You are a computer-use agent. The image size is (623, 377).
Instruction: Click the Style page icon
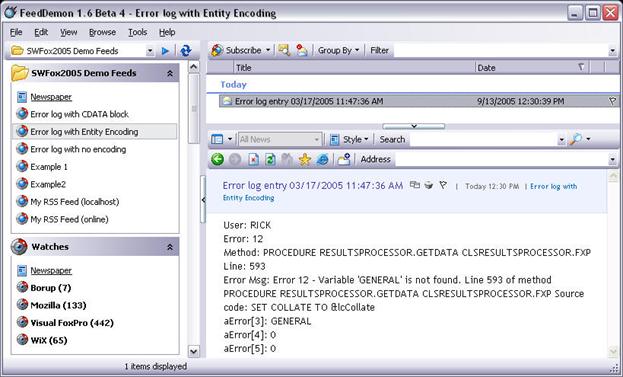pos(335,139)
